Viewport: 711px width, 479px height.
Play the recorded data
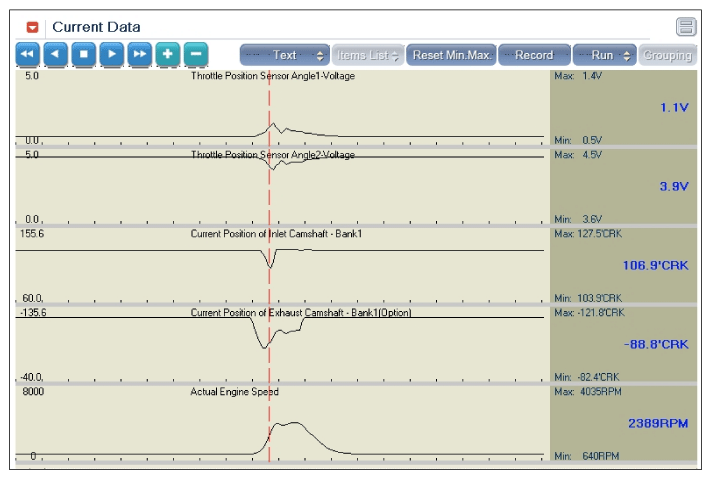(x=112, y=54)
